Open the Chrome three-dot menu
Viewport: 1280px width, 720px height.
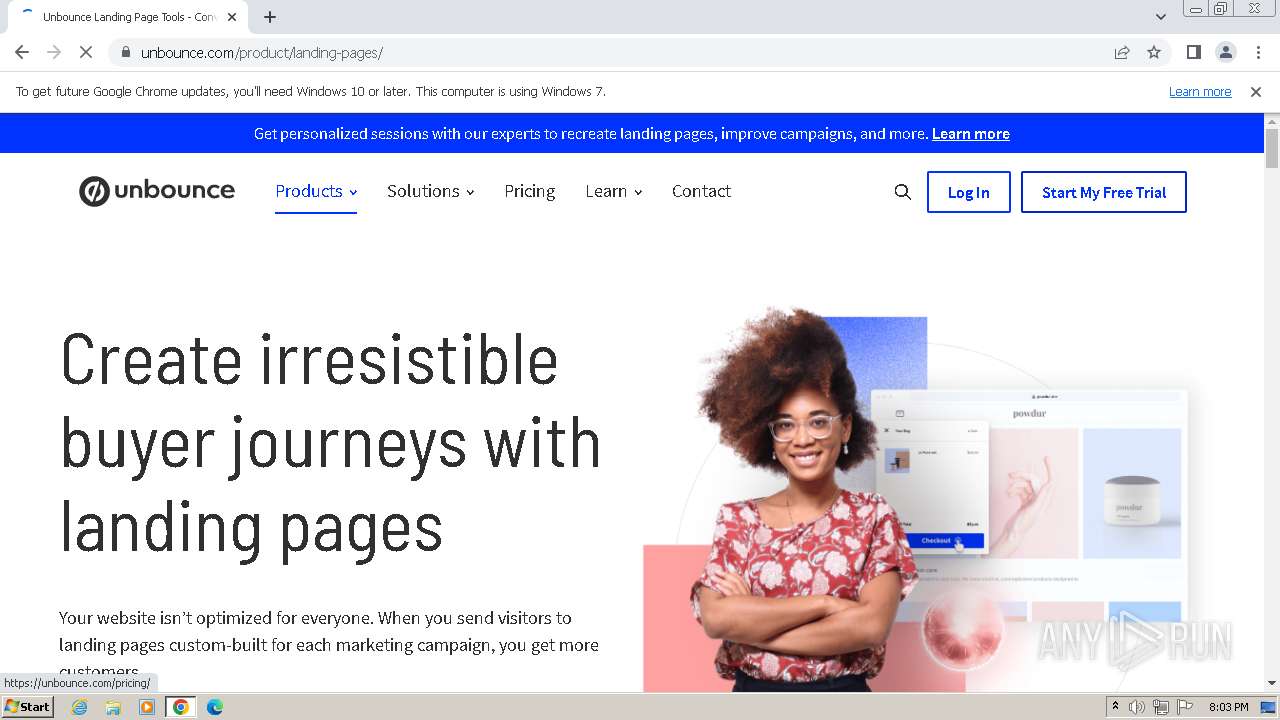(1258, 52)
